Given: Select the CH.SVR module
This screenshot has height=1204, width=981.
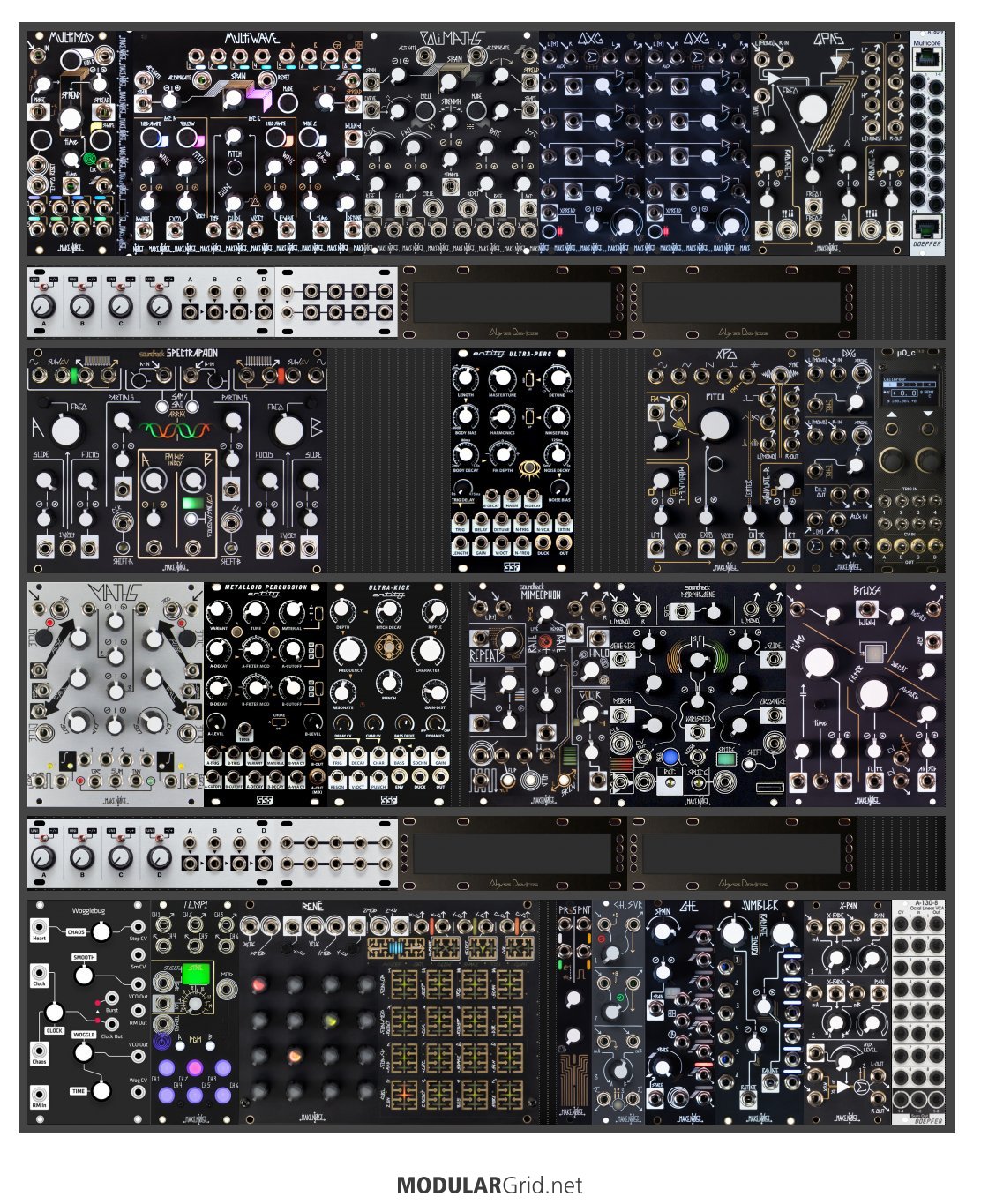Looking at the screenshot, I should tap(618, 1012).
